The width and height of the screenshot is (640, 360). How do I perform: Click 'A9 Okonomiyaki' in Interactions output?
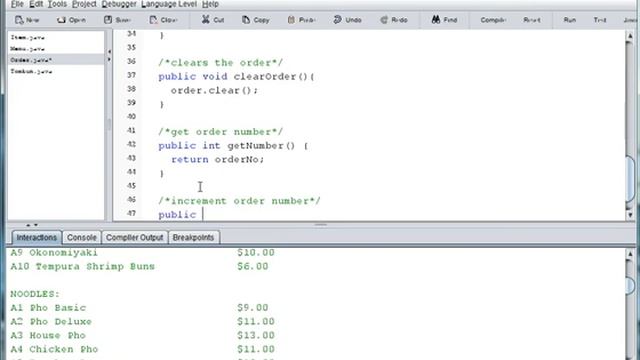[x=54, y=253]
